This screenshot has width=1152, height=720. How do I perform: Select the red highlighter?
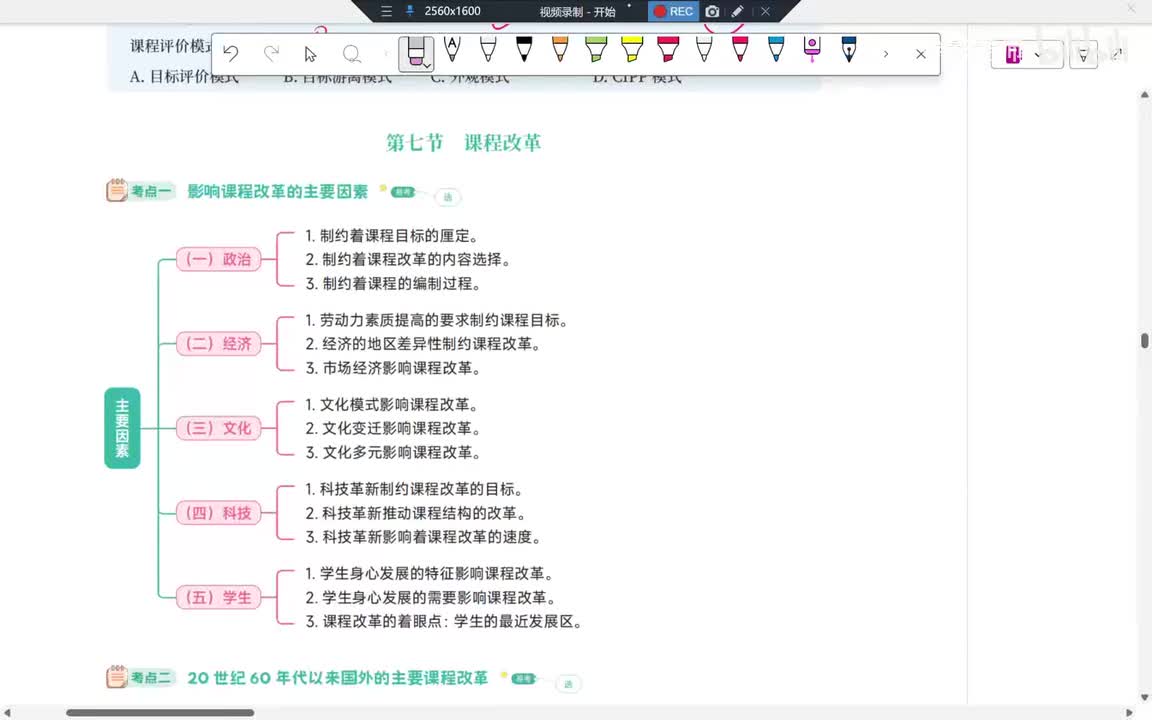(x=668, y=49)
